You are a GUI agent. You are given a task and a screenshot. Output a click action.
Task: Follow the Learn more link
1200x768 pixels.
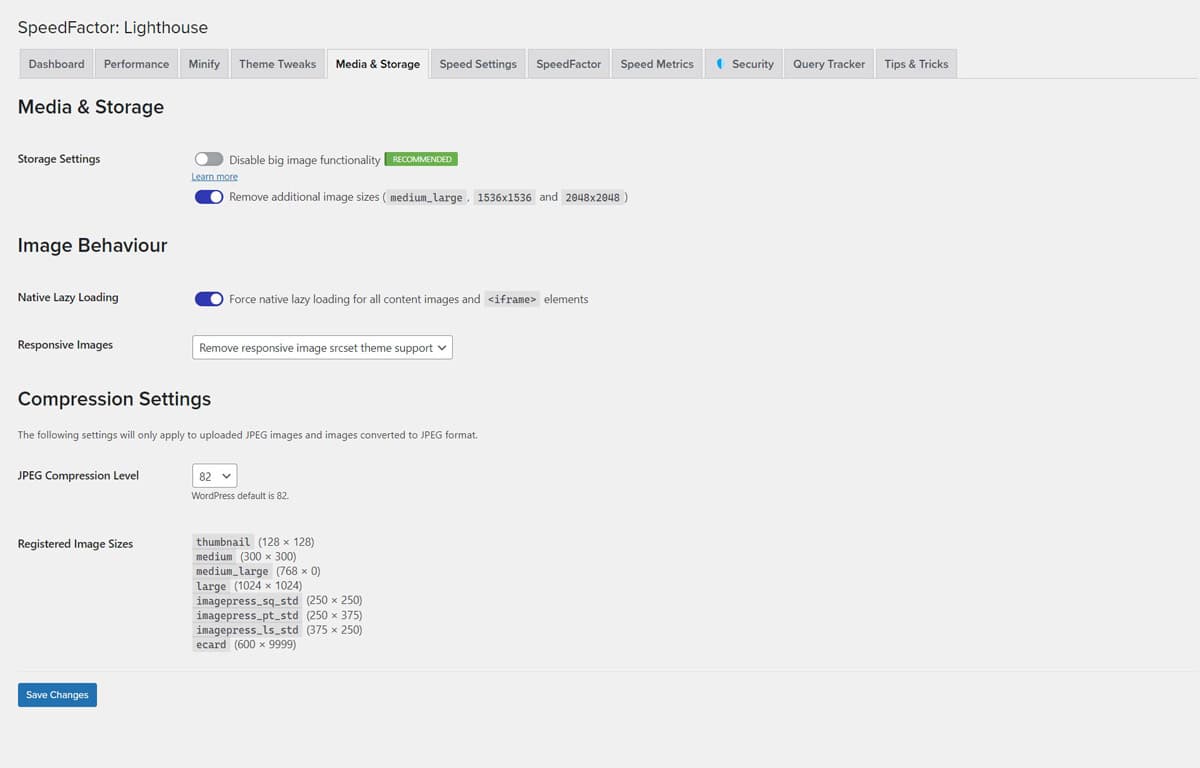[x=215, y=177]
